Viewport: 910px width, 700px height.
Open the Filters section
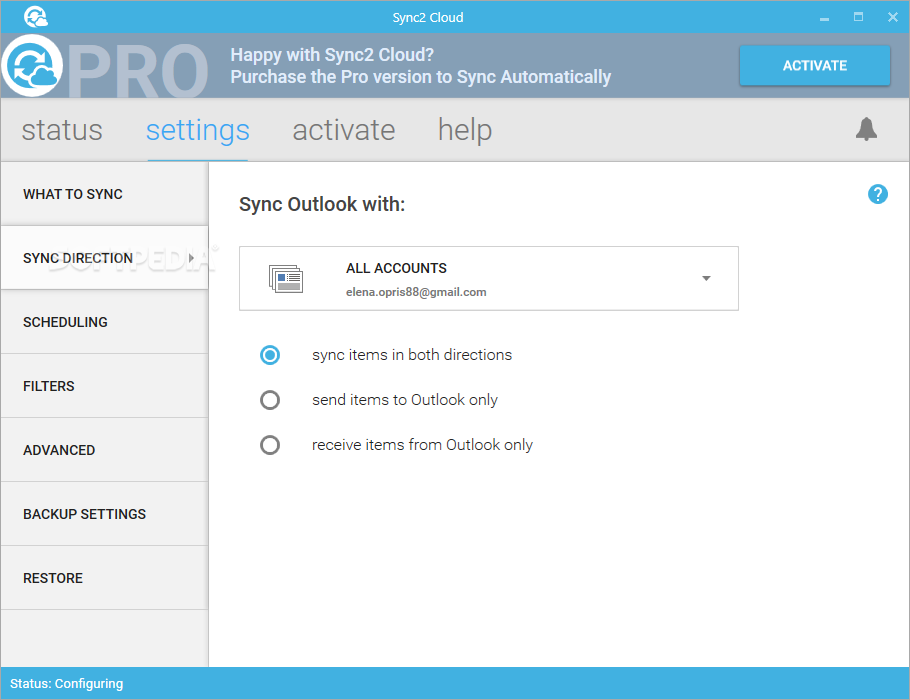(104, 386)
